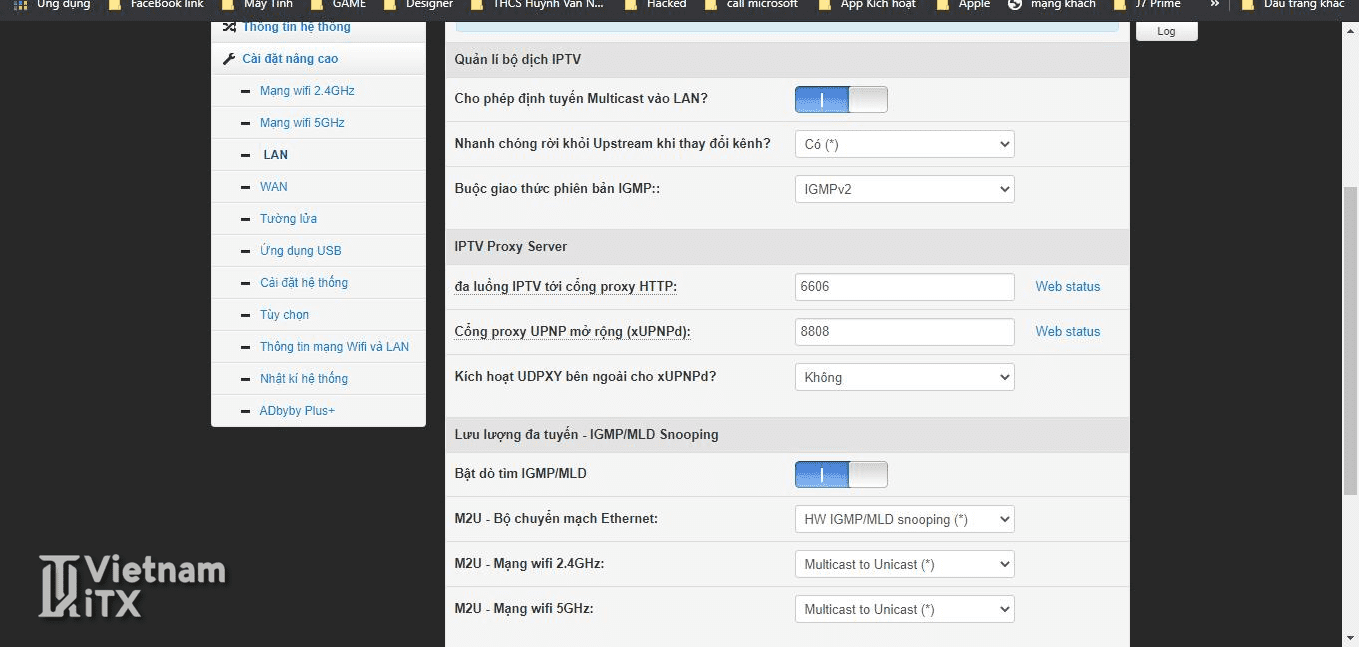
Task: Show more bookmarks with the overflow chevron
Action: [1214, 5]
